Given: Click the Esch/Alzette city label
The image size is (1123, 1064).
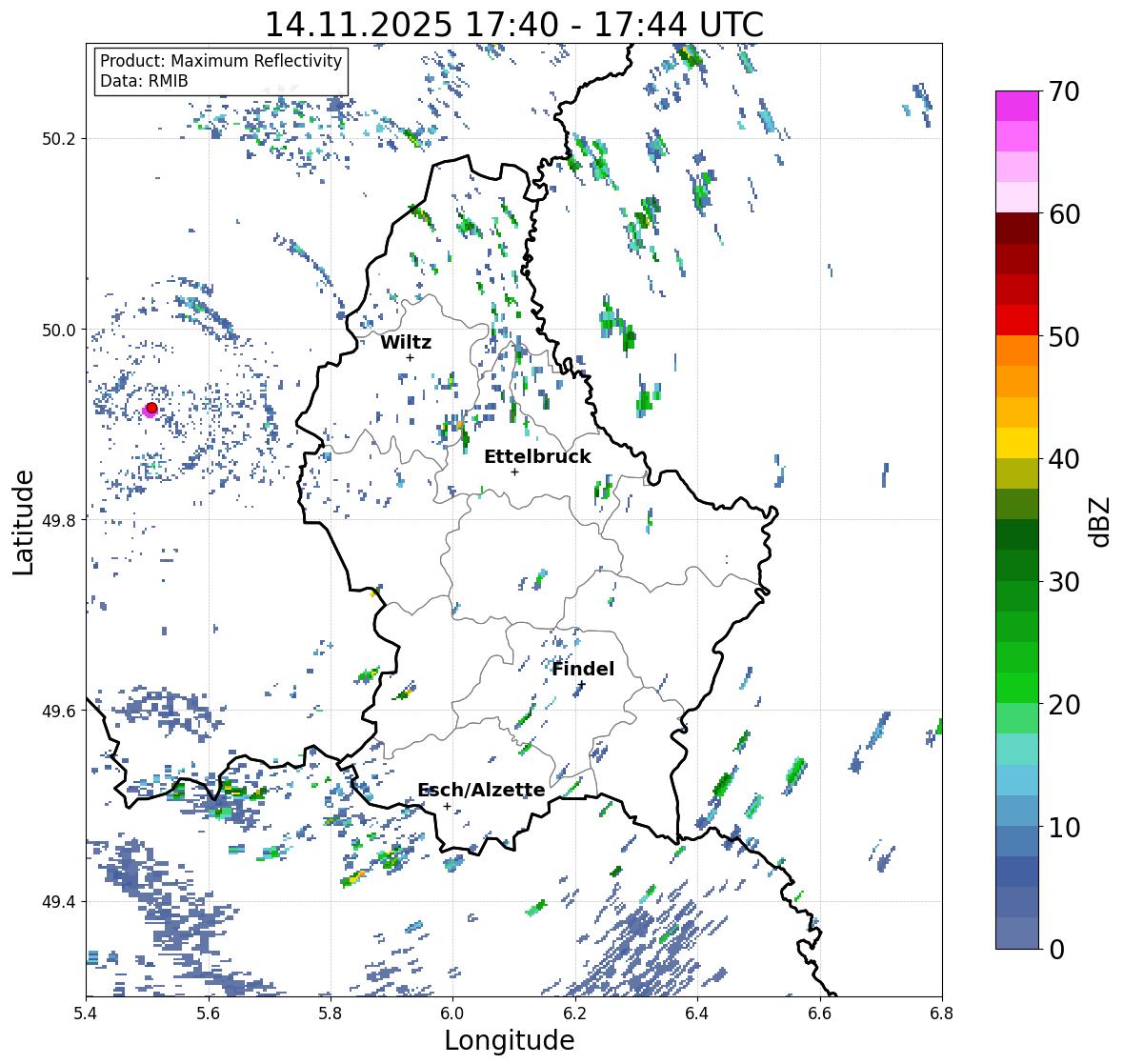Looking at the screenshot, I should 481,790.
